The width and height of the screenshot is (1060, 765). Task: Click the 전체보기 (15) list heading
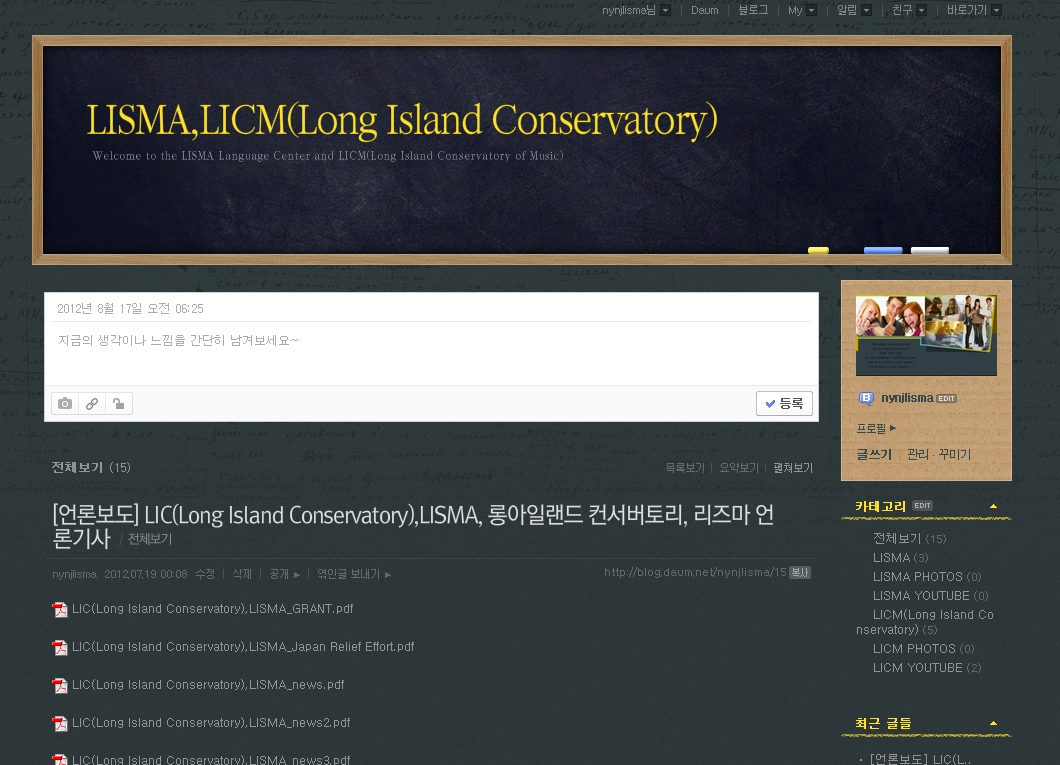(91, 468)
